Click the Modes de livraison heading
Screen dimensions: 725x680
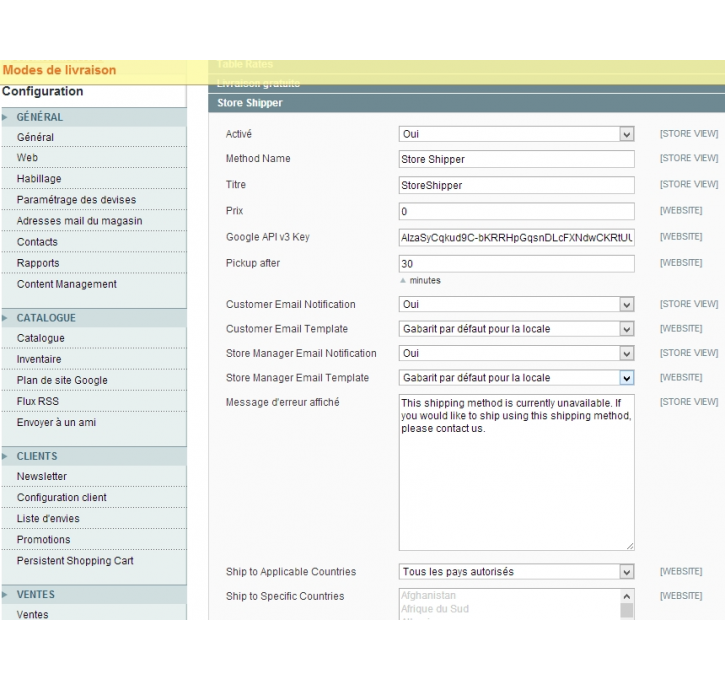(x=60, y=70)
